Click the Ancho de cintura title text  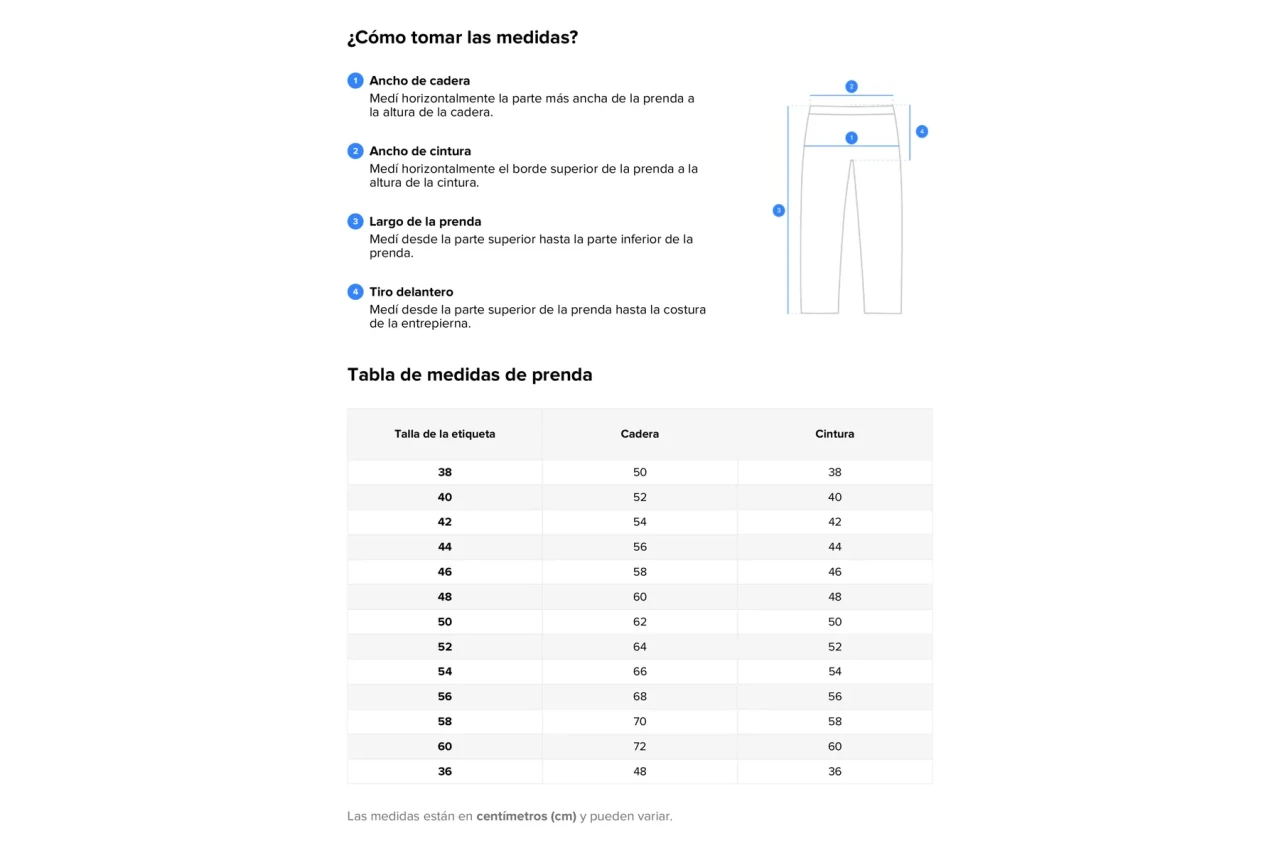420,151
